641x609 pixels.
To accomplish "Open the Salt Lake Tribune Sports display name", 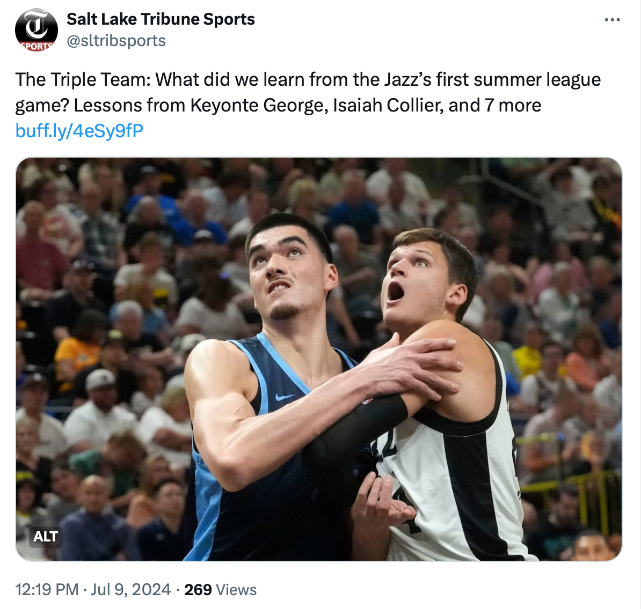I will pos(160,19).
